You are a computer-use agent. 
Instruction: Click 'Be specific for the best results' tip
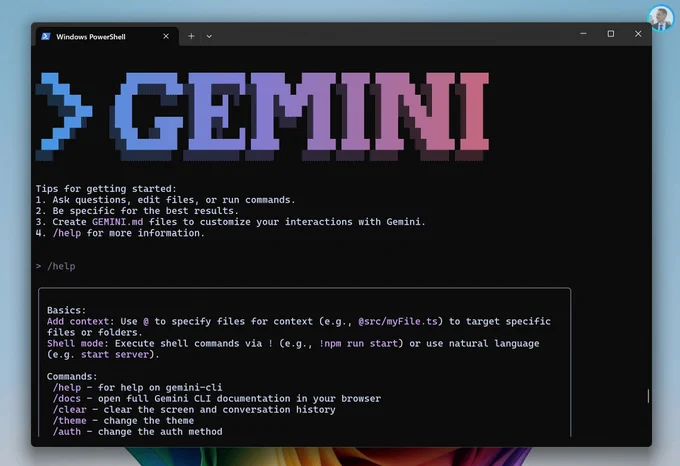pos(137,211)
